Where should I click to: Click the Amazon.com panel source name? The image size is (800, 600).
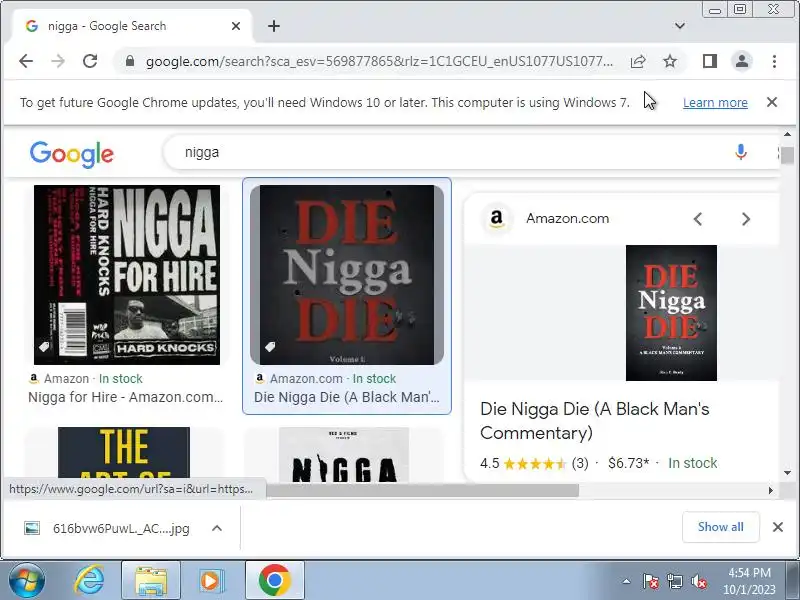(x=567, y=218)
